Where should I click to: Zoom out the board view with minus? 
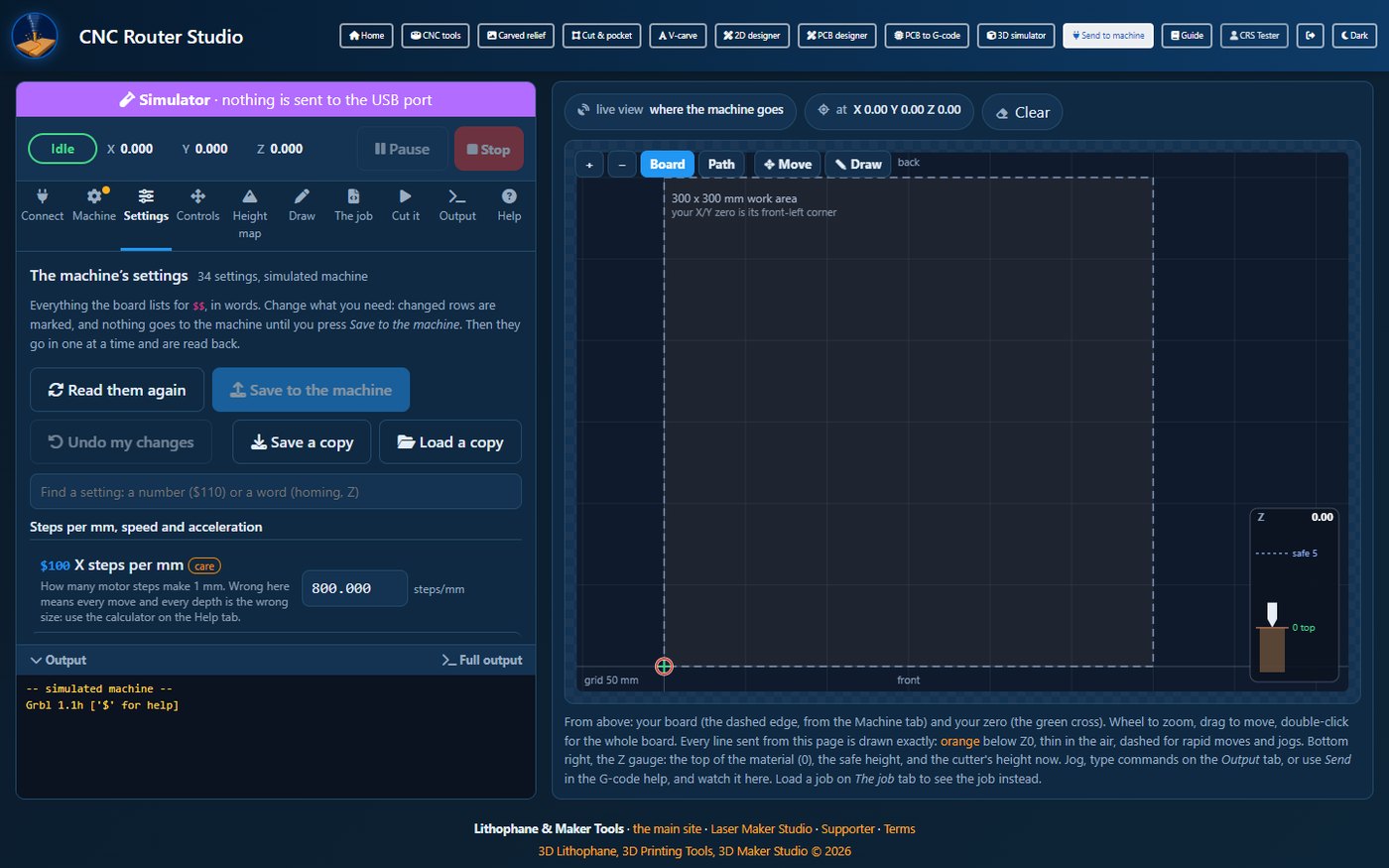point(622,165)
